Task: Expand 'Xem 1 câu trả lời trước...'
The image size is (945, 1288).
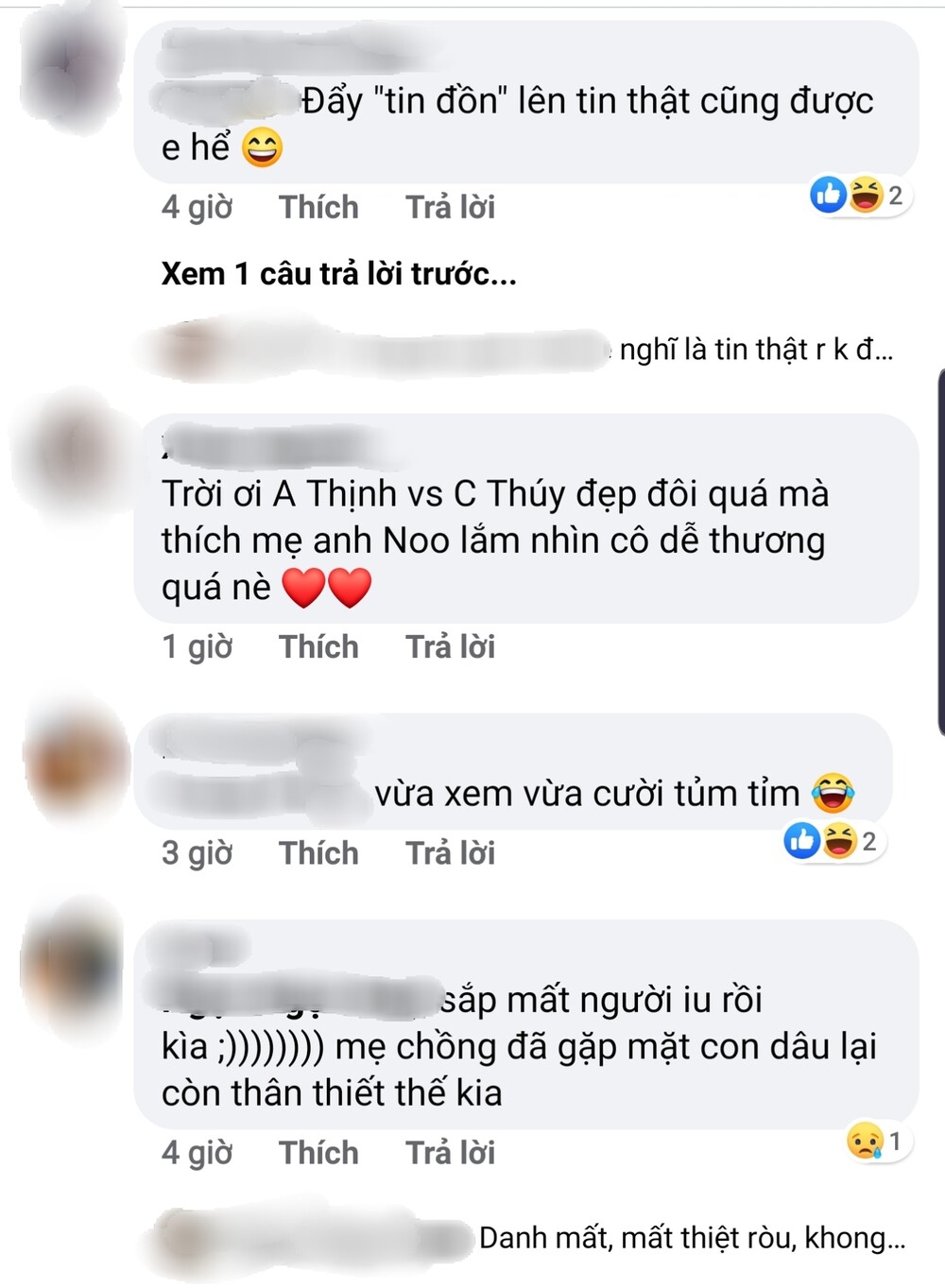Action: [339, 273]
